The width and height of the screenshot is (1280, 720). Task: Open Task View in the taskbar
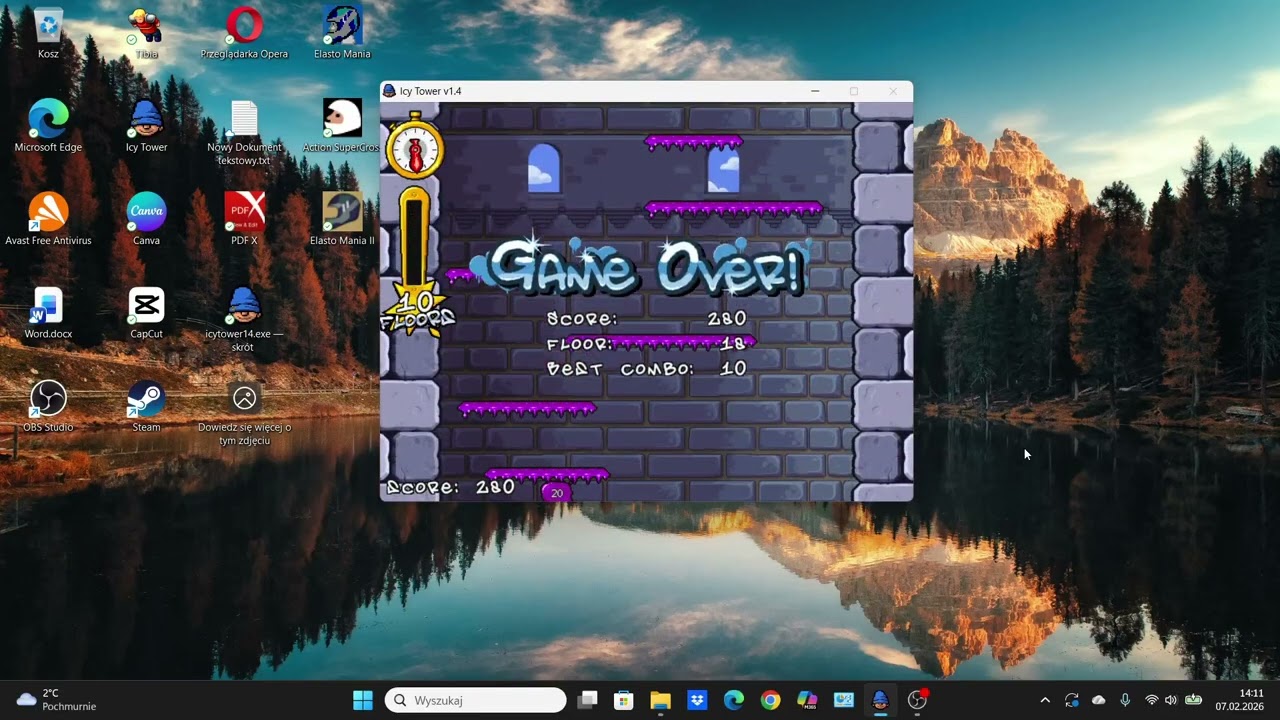click(587, 700)
